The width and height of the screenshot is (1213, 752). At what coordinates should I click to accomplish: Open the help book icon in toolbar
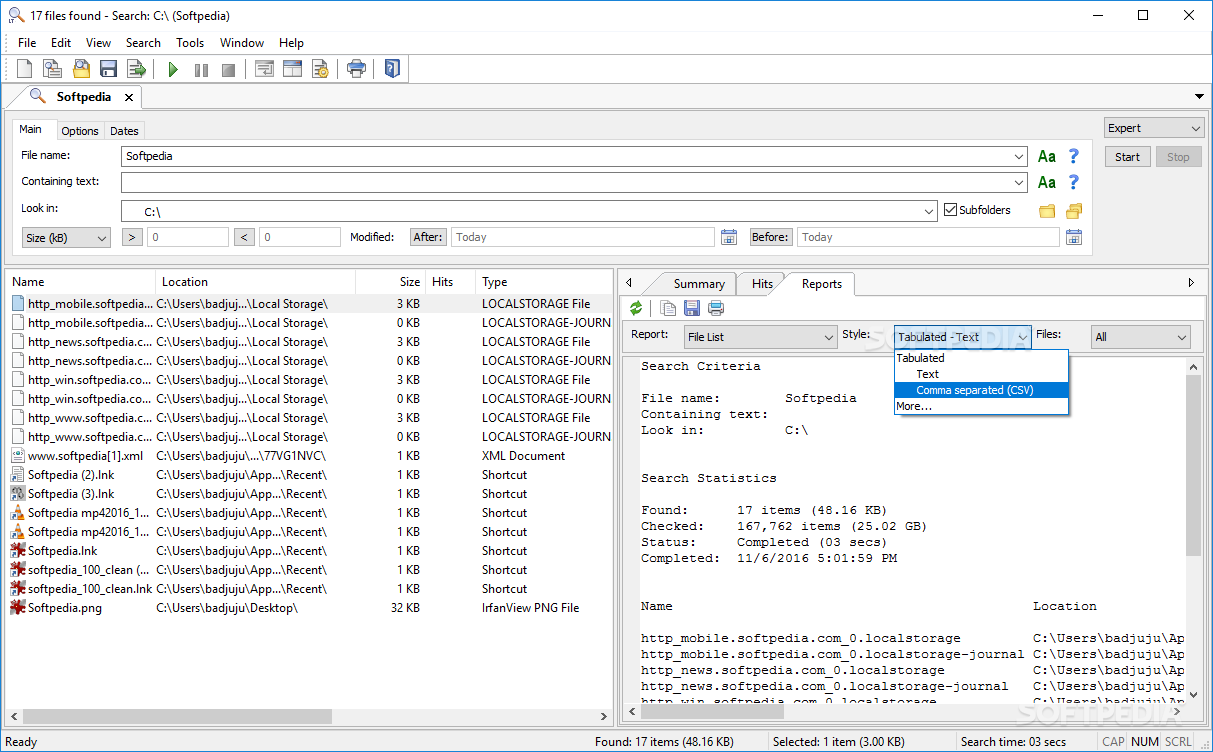click(392, 69)
